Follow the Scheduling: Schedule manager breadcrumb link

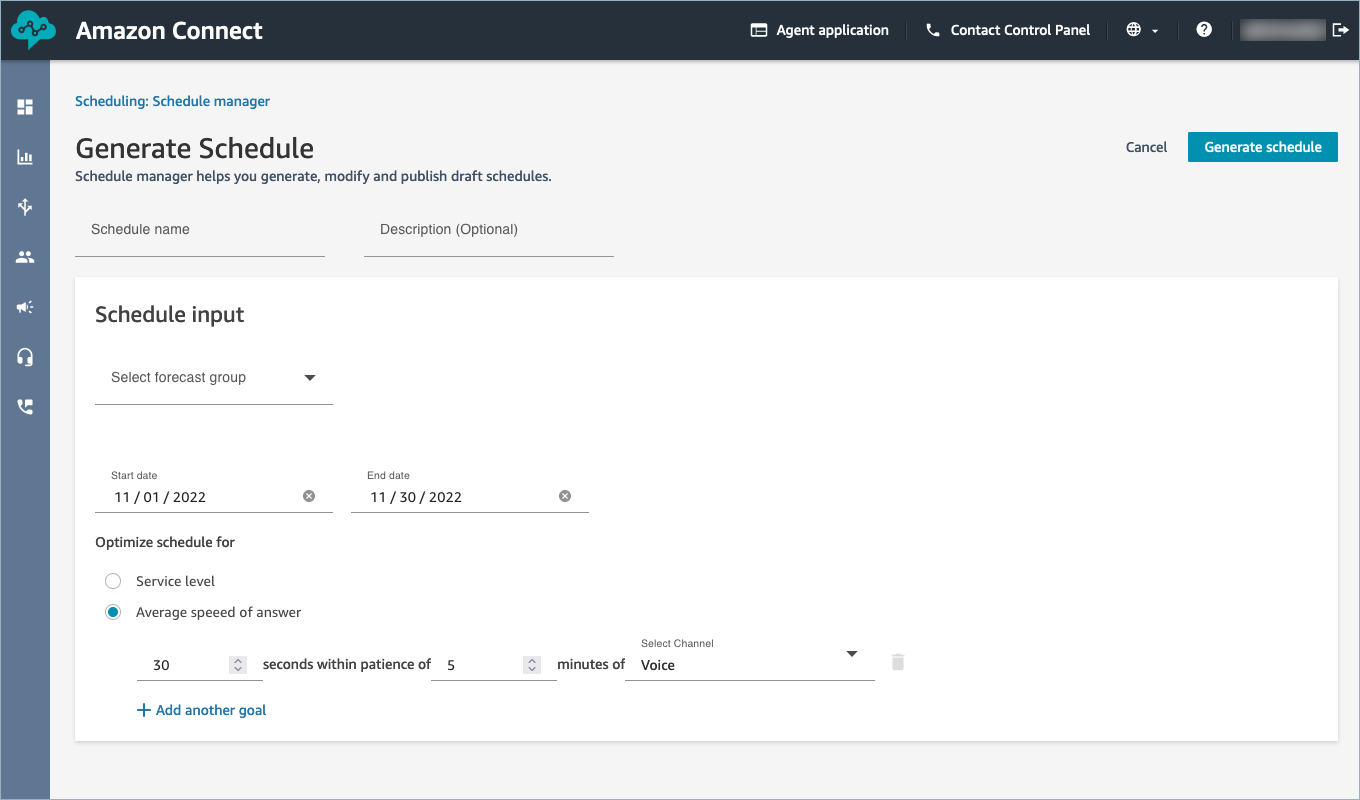pyautogui.click(x=172, y=101)
